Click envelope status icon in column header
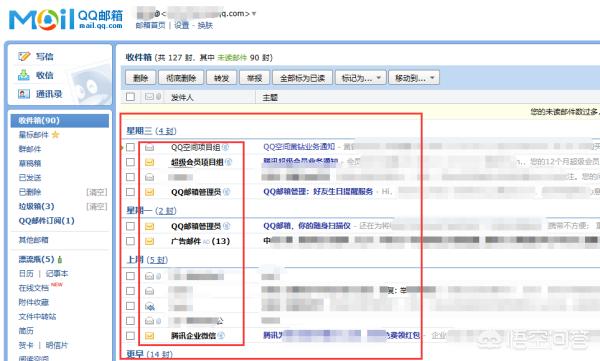 [x=149, y=97]
